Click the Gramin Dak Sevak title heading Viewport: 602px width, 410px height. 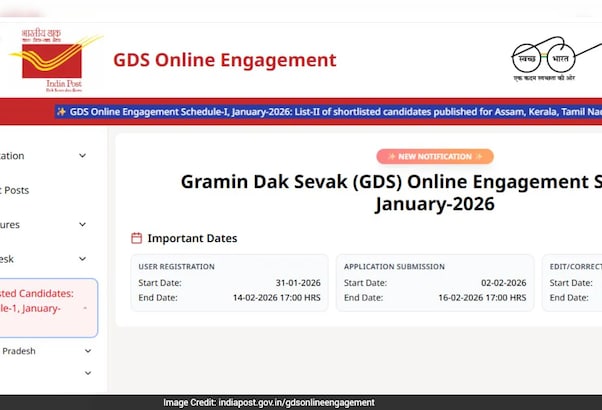click(391, 182)
